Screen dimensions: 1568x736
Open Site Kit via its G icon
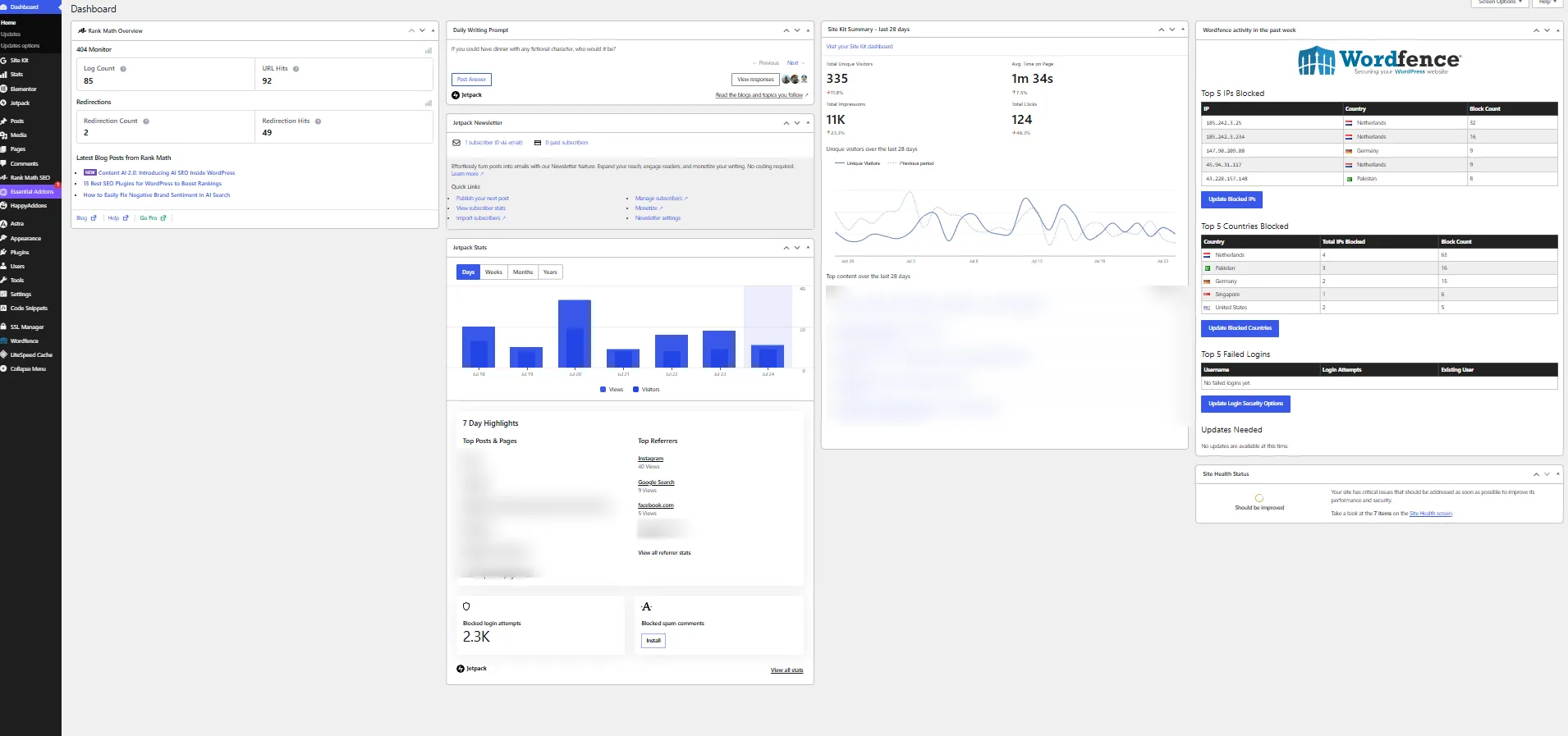[4, 61]
